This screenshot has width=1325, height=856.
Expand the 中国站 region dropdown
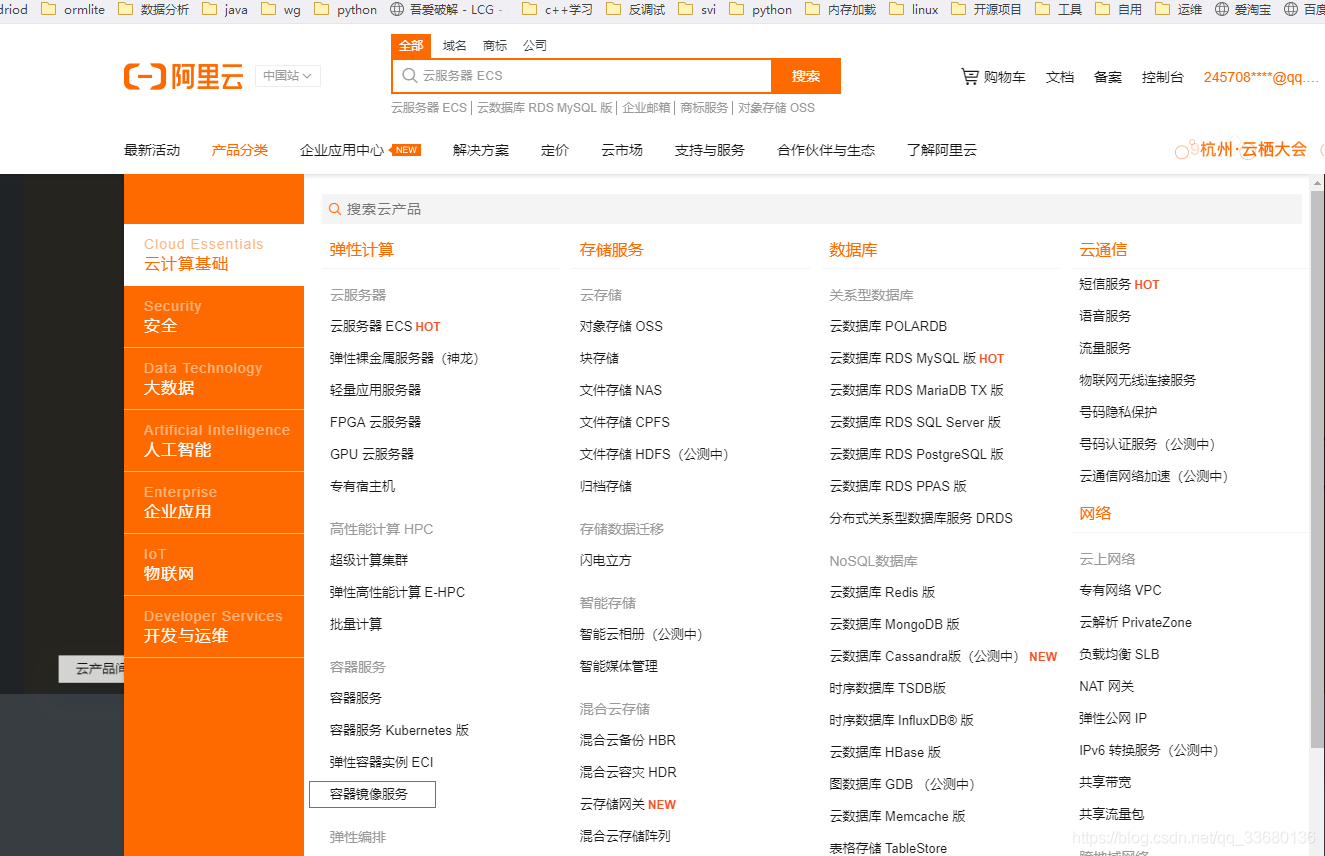[288, 76]
